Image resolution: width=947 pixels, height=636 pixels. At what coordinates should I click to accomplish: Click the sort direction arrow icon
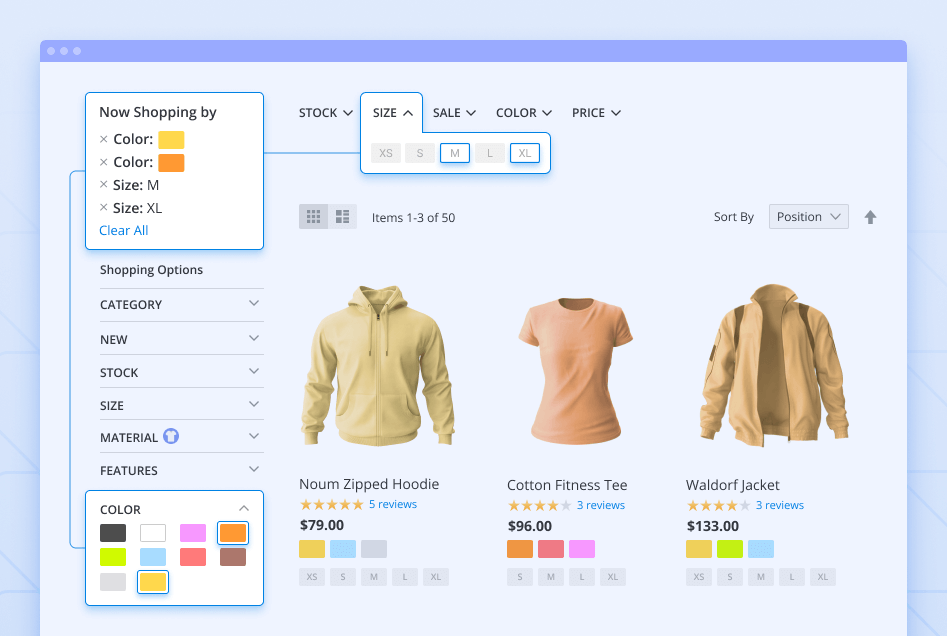click(870, 217)
